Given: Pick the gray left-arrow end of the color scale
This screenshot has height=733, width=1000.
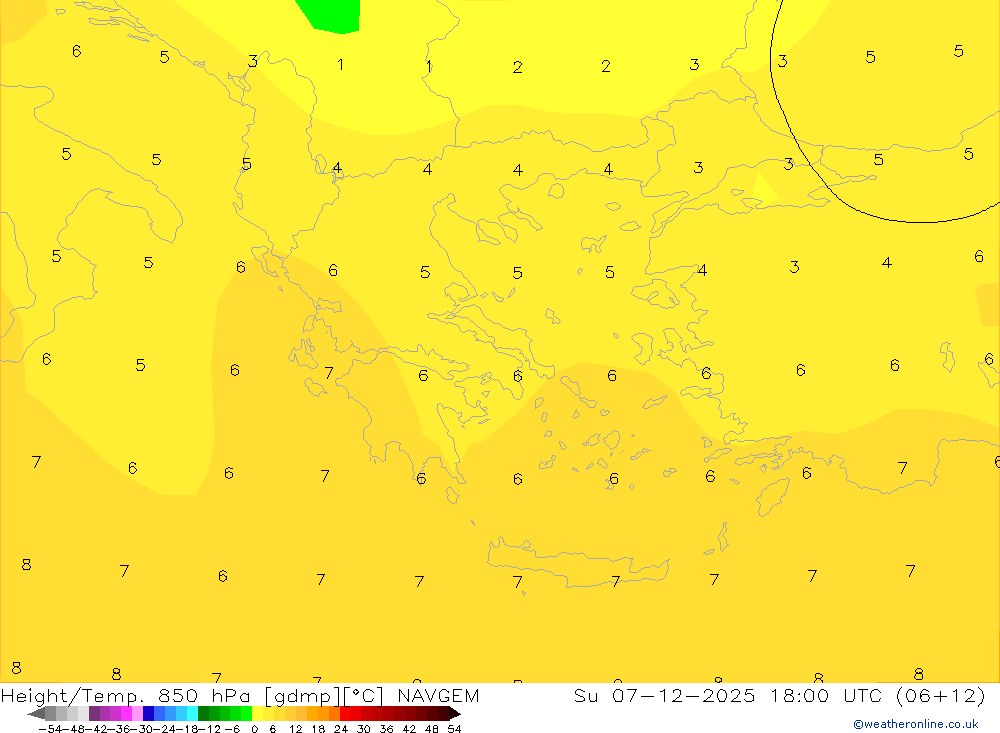Looking at the screenshot, I should point(36,714).
